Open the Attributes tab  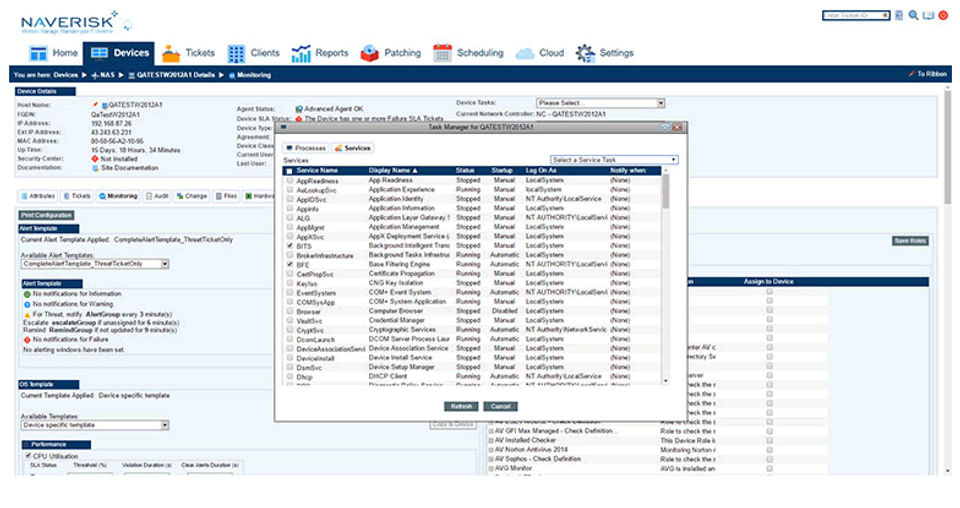click(37, 196)
